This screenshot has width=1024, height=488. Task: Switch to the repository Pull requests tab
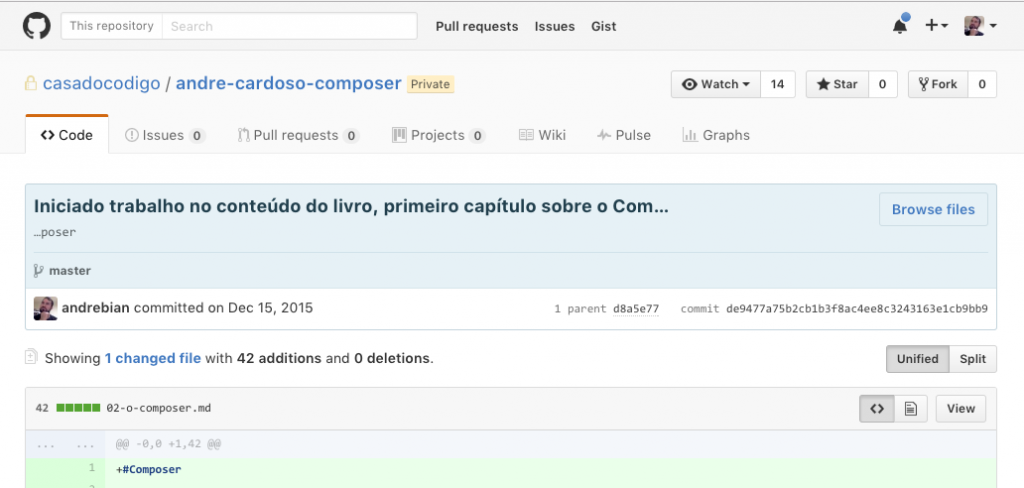298,135
